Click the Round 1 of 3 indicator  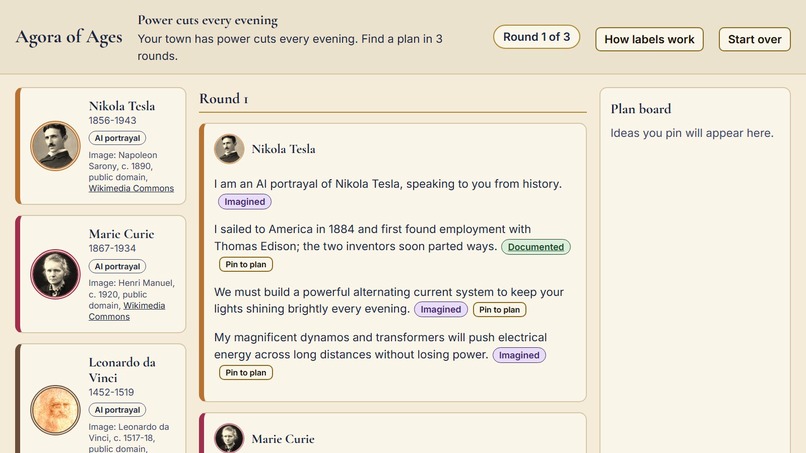(x=536, y=37)
